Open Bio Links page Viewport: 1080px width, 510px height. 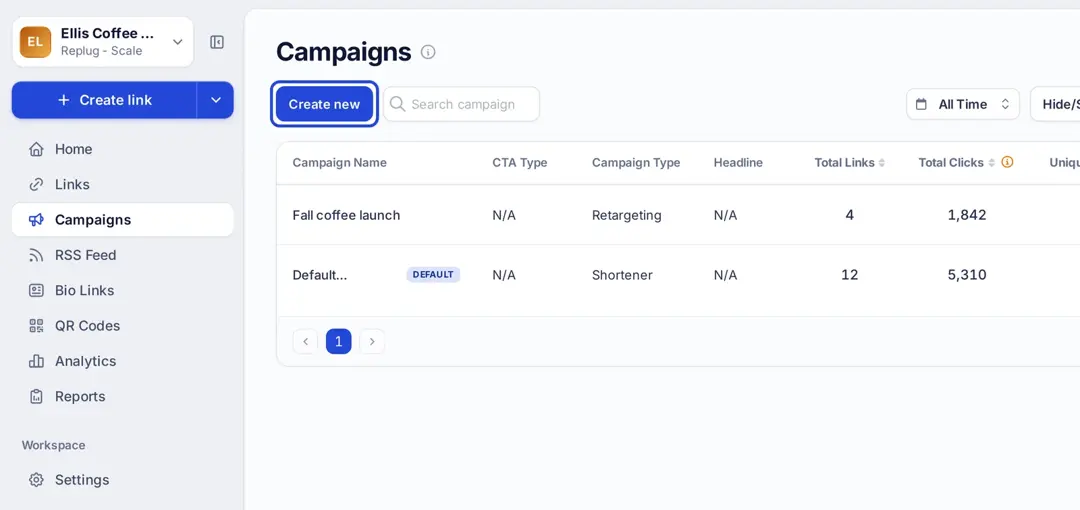[123, 290]
